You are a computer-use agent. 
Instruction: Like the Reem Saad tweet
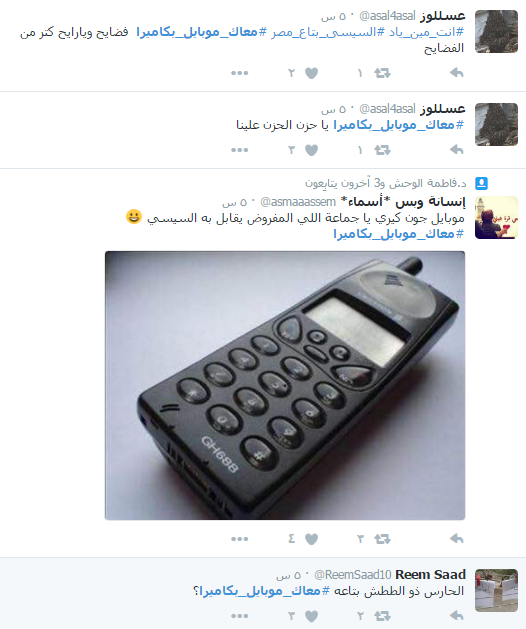tap(311, 616)
